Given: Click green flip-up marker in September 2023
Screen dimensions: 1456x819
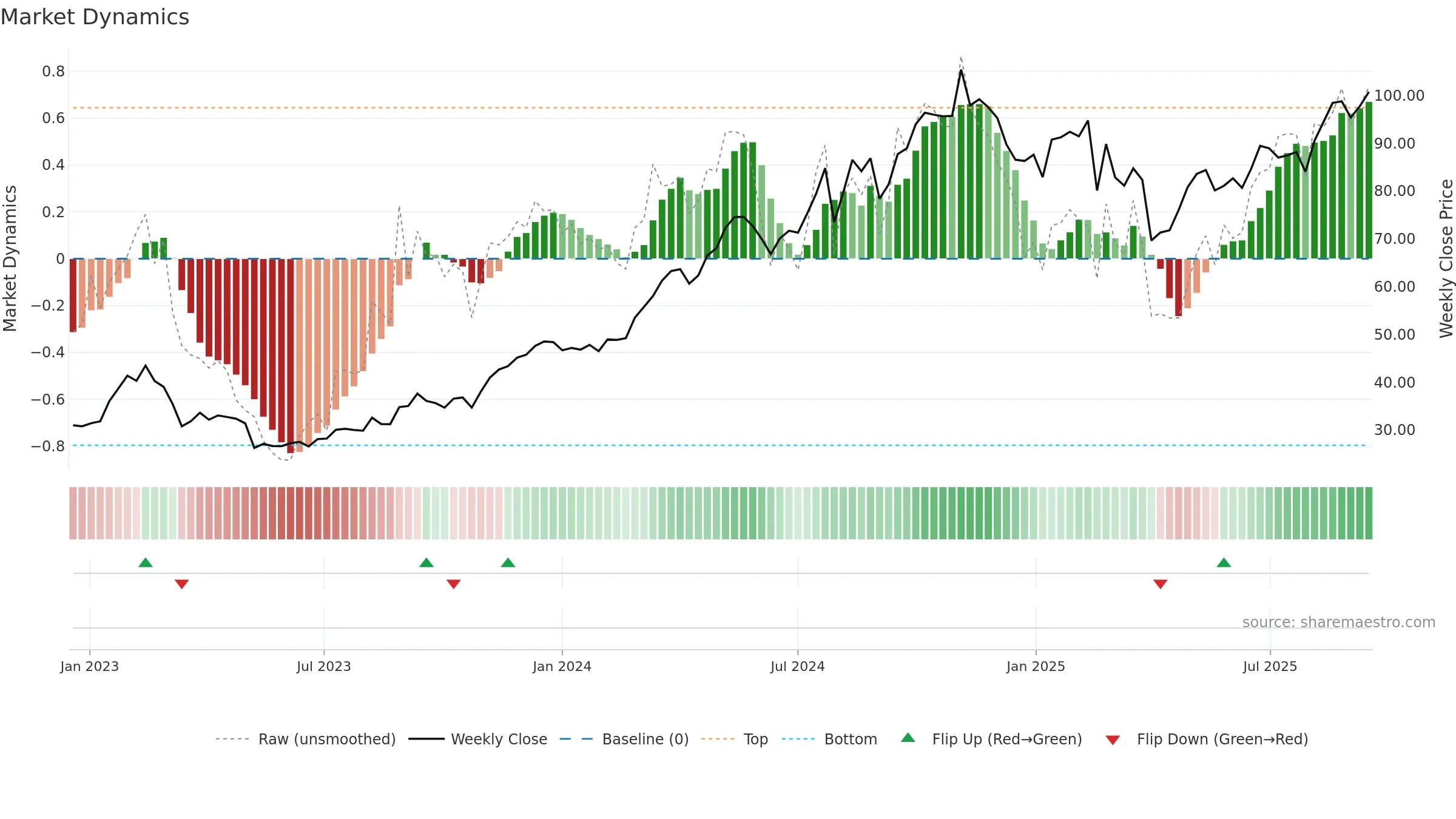Looking at the screenshot, I should pos(426,562).
